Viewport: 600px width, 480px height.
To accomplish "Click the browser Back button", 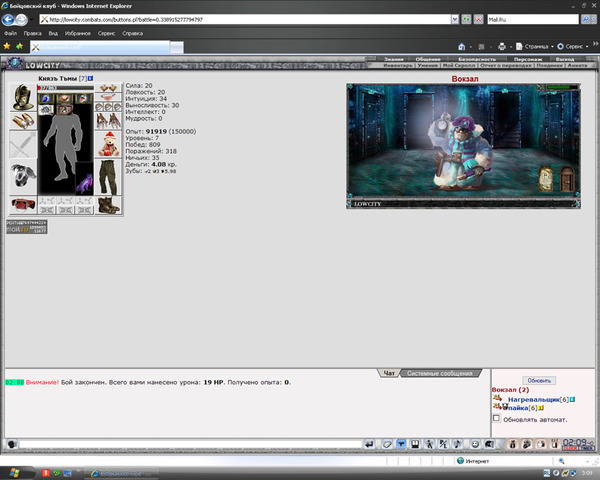I will (8, 19).
